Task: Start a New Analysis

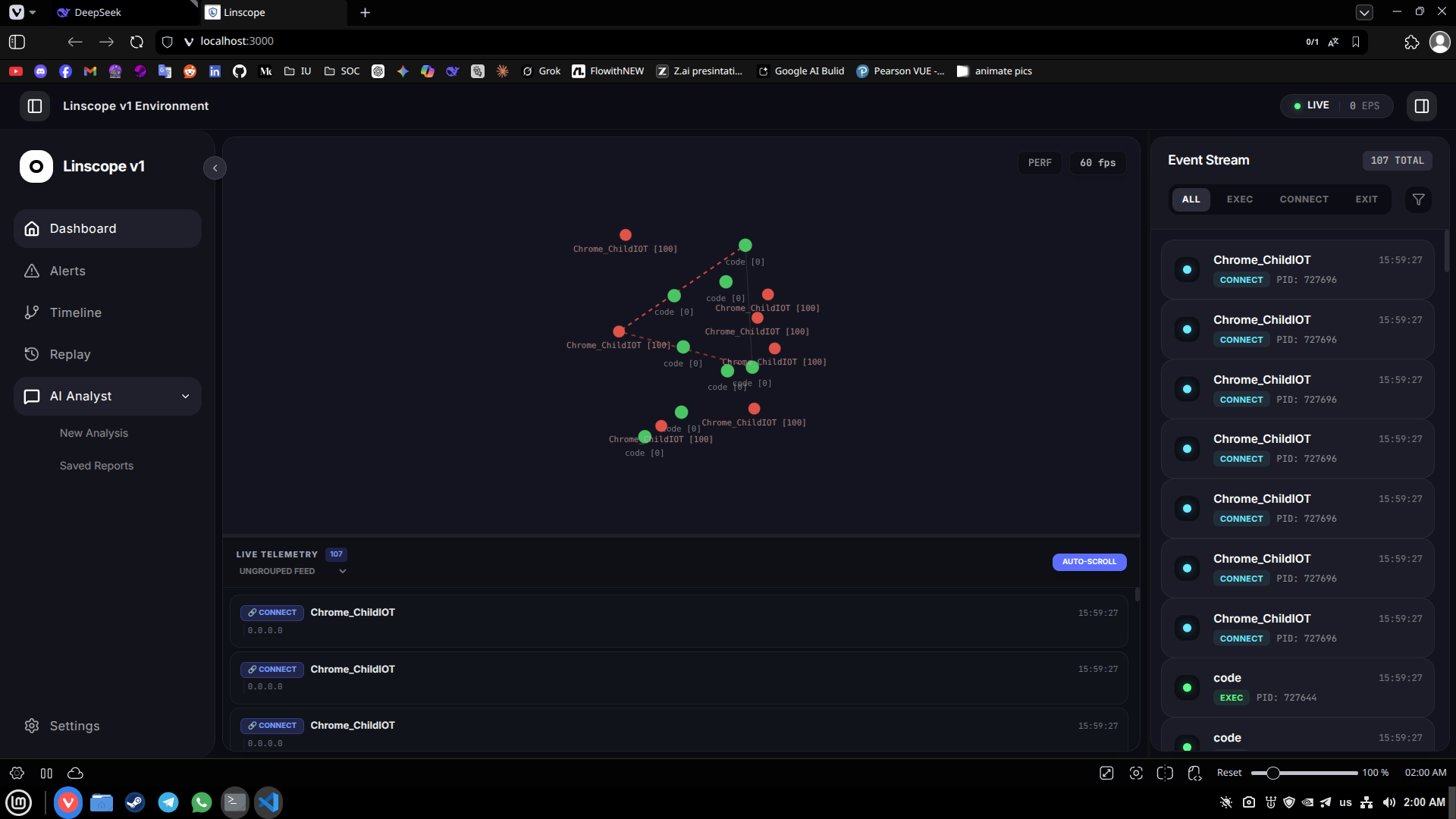Action: (94, 433)
